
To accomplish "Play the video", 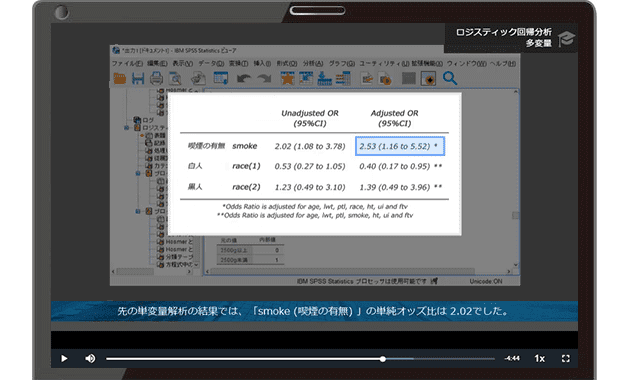I will (x=64, y=358).
